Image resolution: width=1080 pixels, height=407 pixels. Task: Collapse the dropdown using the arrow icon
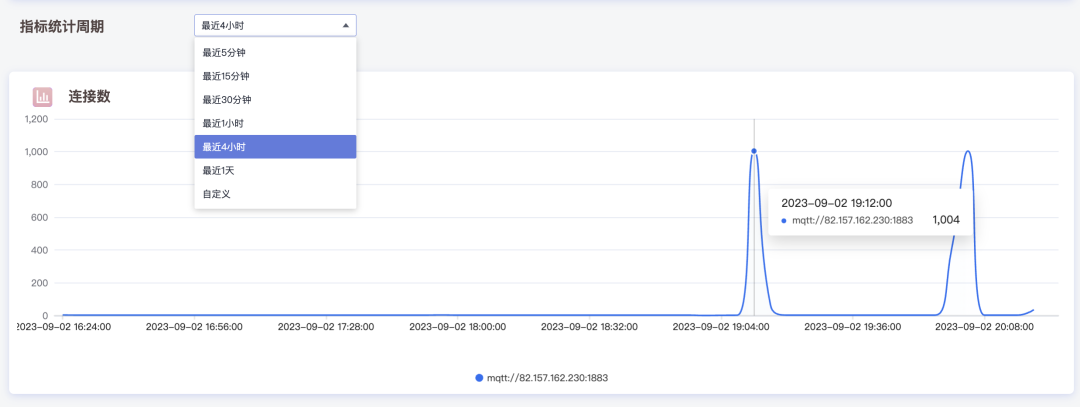click(345, 26)
